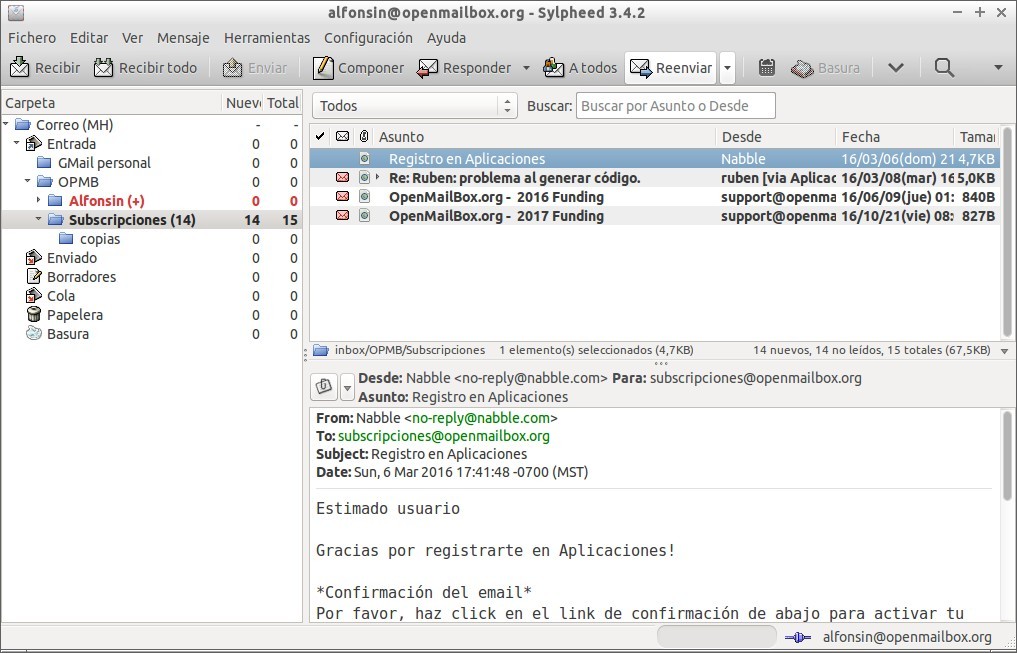Open the dropdown beside message header icon

(347, 388)
